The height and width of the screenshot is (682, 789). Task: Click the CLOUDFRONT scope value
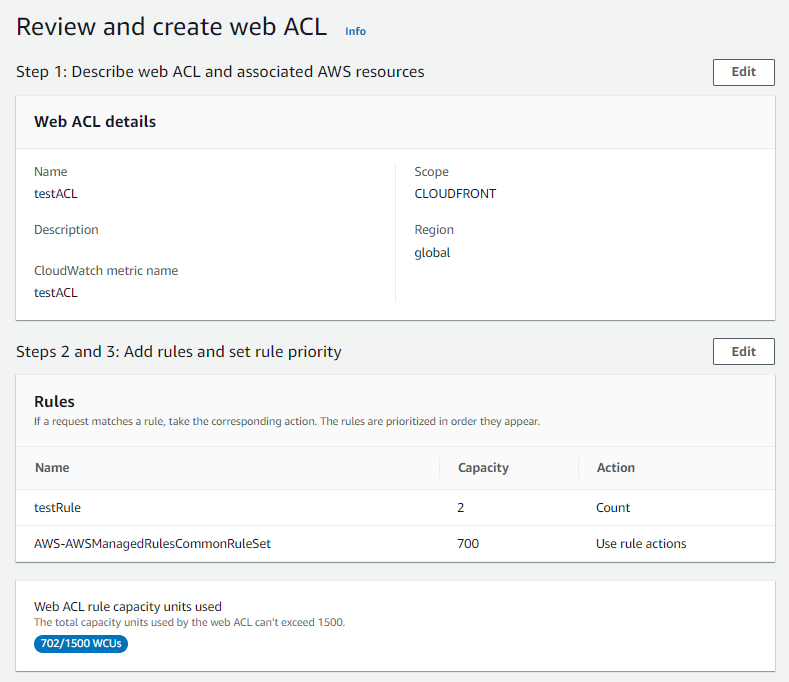(x=455, y=194)
